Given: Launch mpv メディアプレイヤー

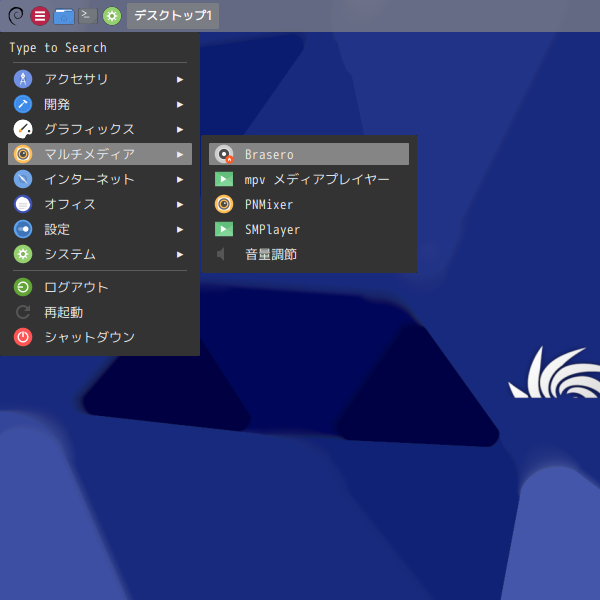Looking at the screenshot, I should pyautogui.click(x=309, y=179).
